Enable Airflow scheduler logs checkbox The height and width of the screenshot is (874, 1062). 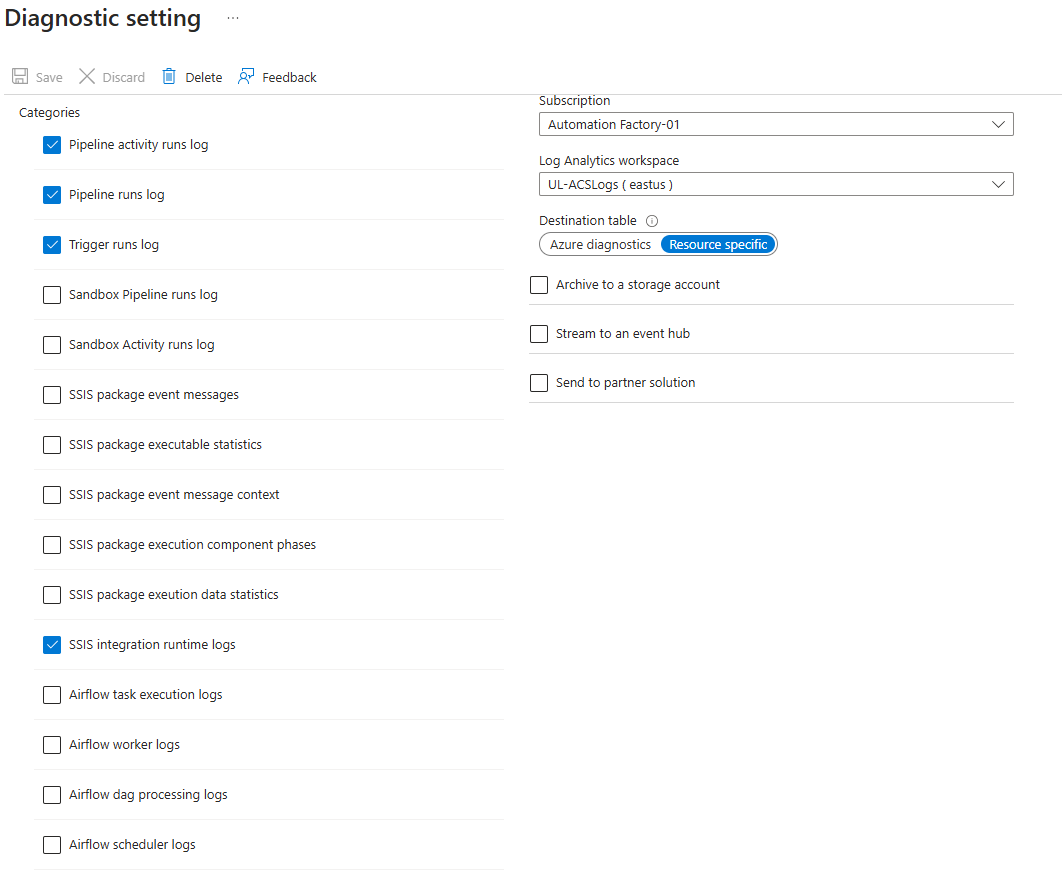click(52, 845)
